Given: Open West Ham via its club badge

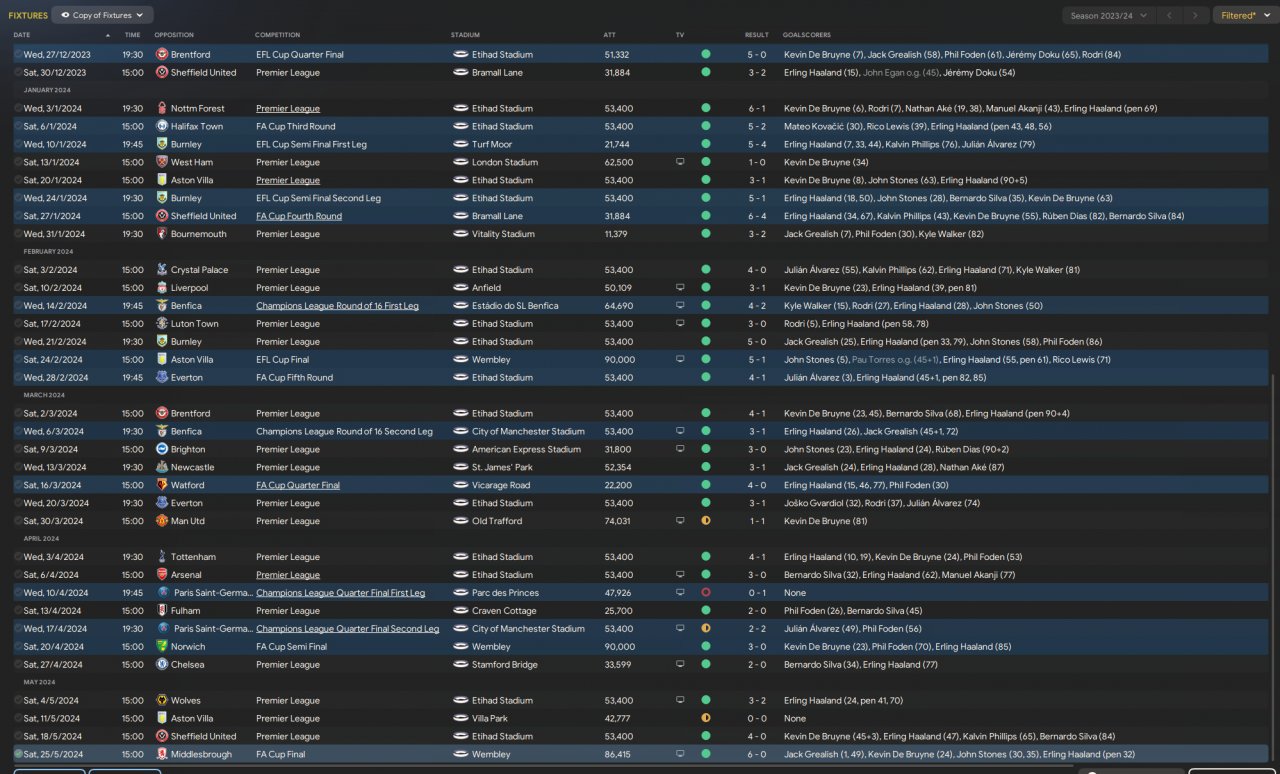Looking at the screenshot, I should [x=162, y=162].
